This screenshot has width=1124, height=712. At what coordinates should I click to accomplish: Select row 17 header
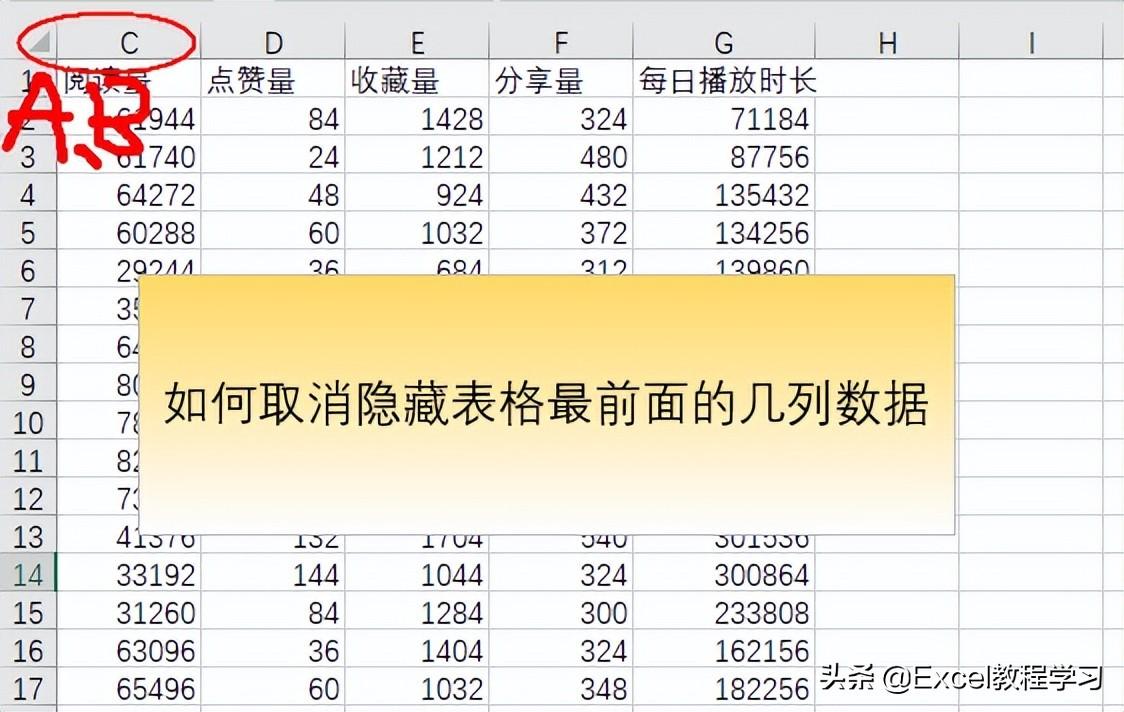[28, 688]
